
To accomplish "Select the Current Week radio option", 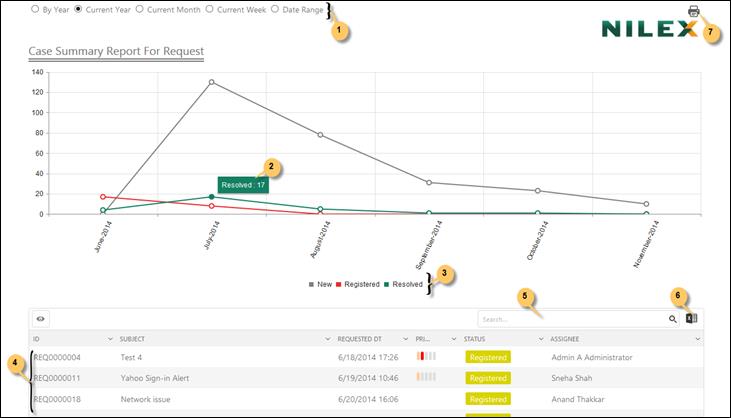I will pyautogui.click(x=209, y=9).
